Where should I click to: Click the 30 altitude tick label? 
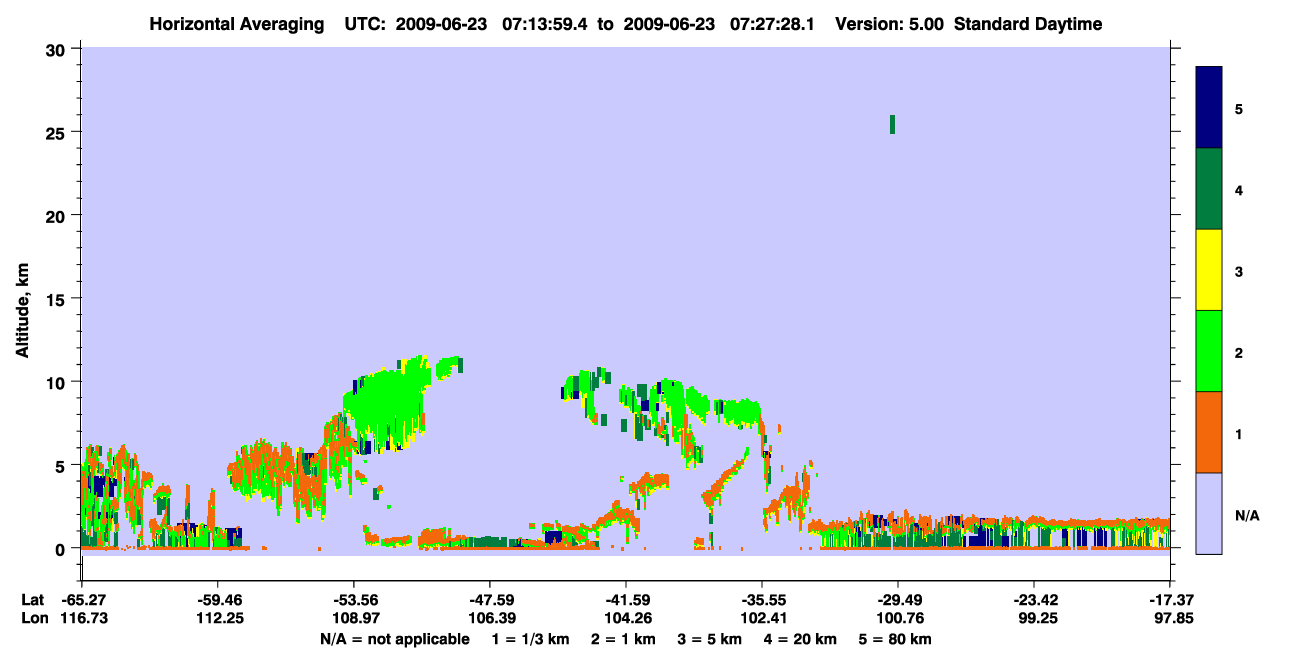click(58, 49)
